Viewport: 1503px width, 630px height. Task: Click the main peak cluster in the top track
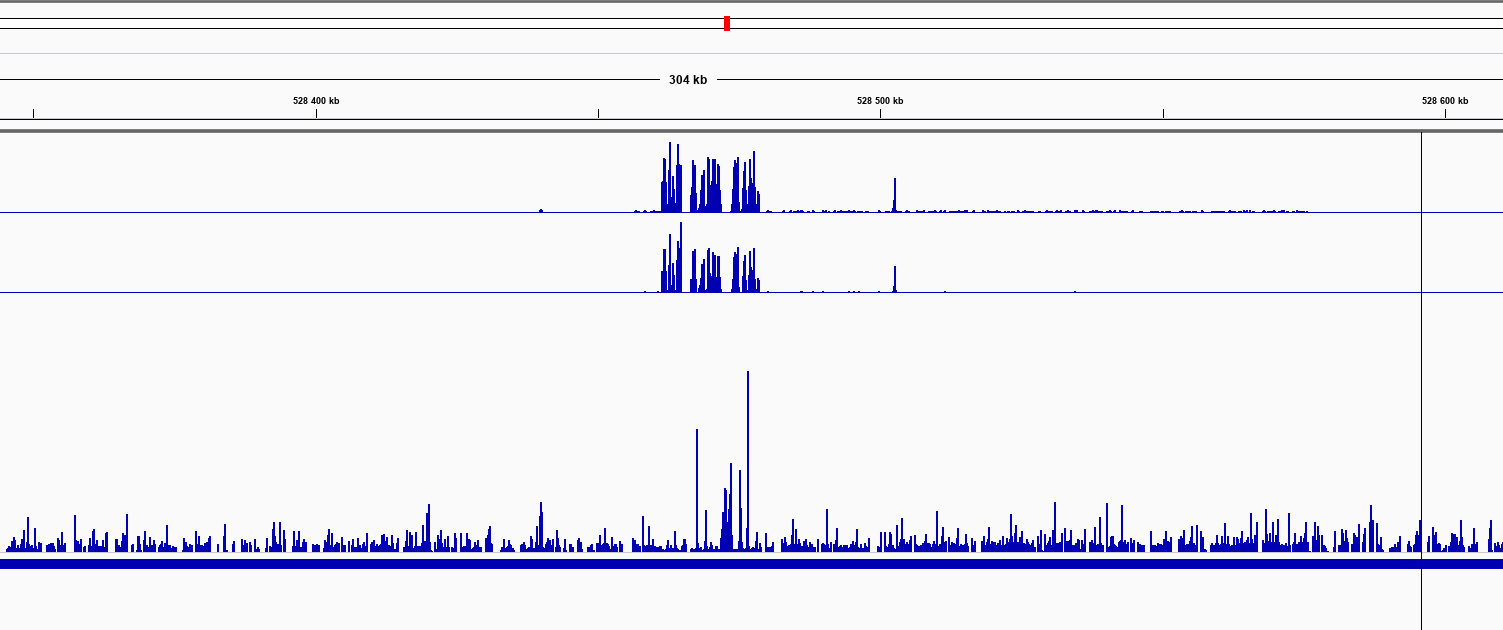click(x=710, y=185)
